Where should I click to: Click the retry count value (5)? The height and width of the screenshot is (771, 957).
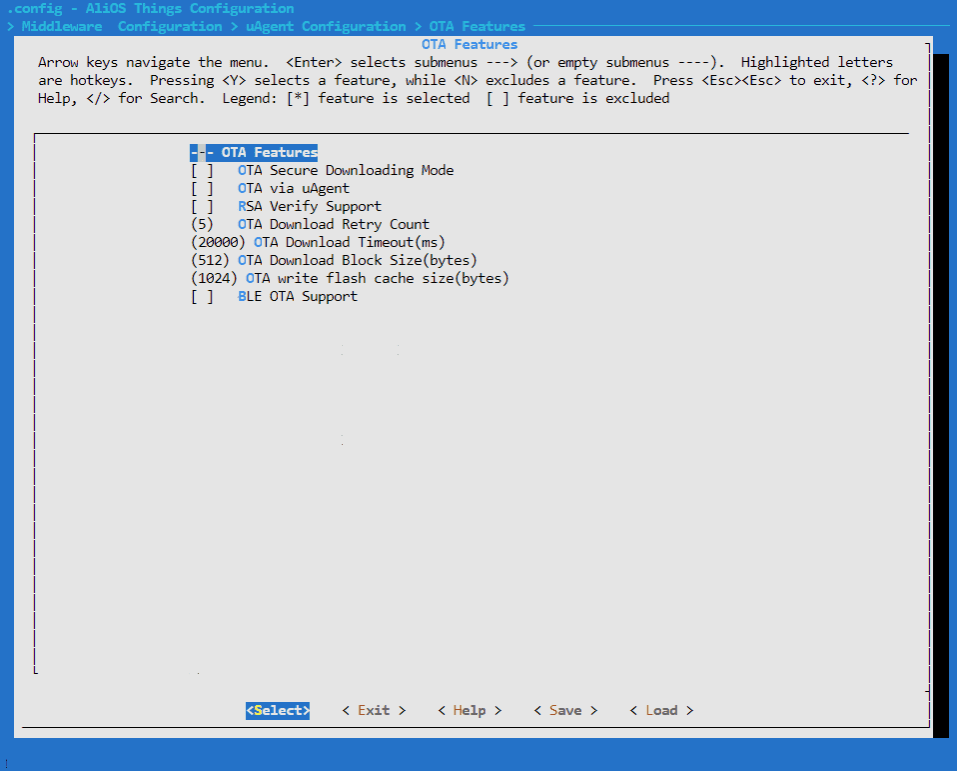(x=202, y=225)
